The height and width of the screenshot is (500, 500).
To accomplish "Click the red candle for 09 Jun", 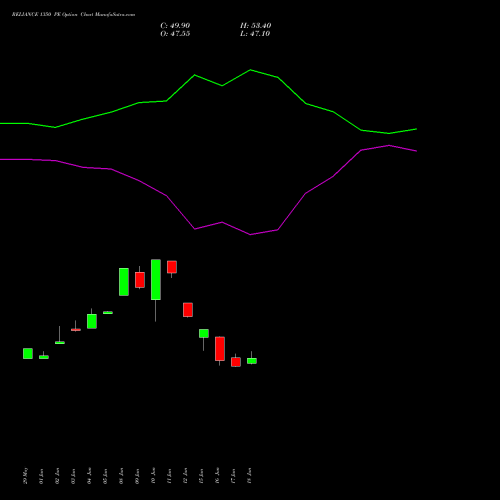I will coord(140,280).
